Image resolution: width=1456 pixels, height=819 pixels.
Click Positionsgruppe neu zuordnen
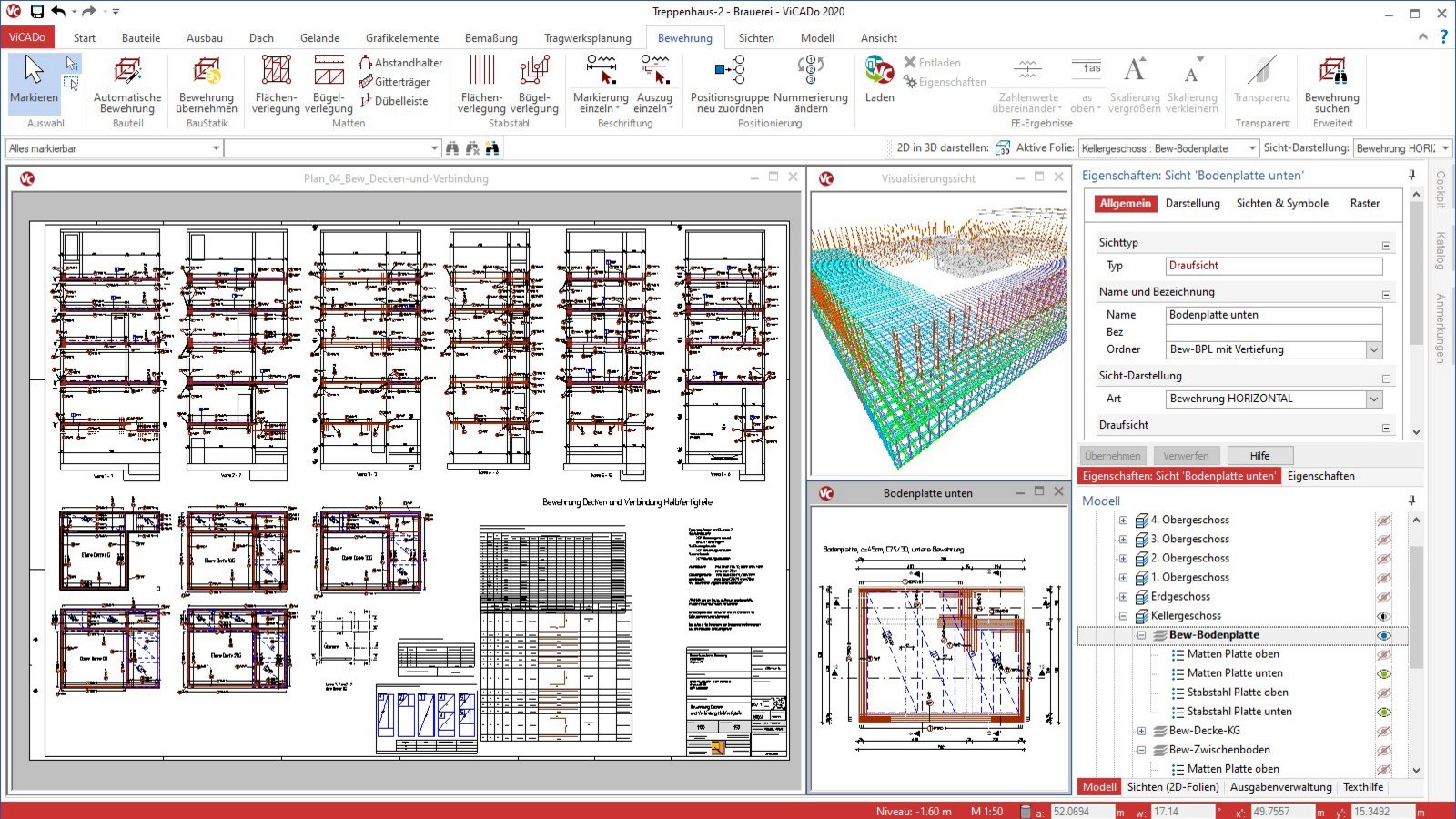click(x=730, y=84)
